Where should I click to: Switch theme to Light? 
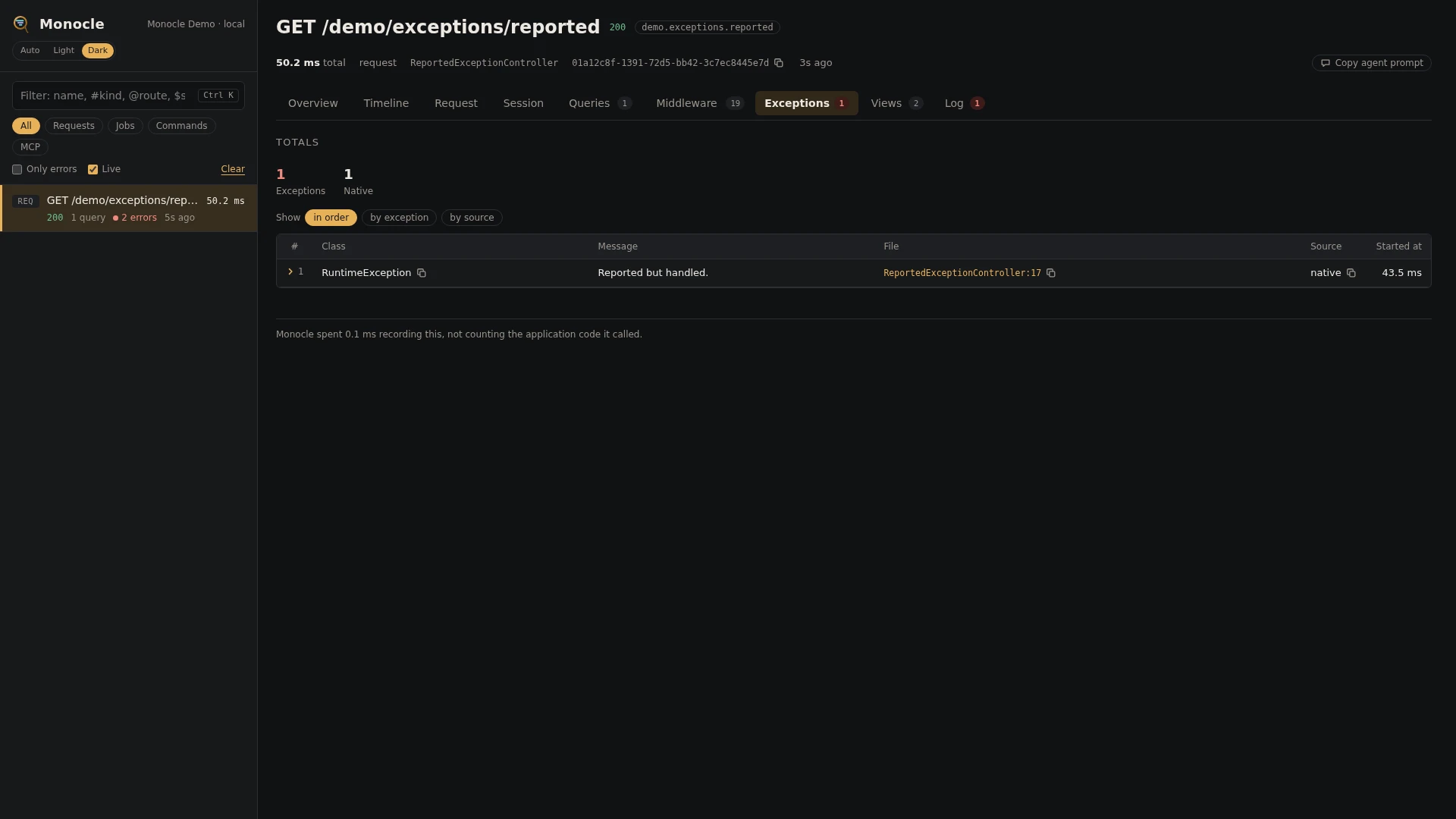(x=64, y=51)
